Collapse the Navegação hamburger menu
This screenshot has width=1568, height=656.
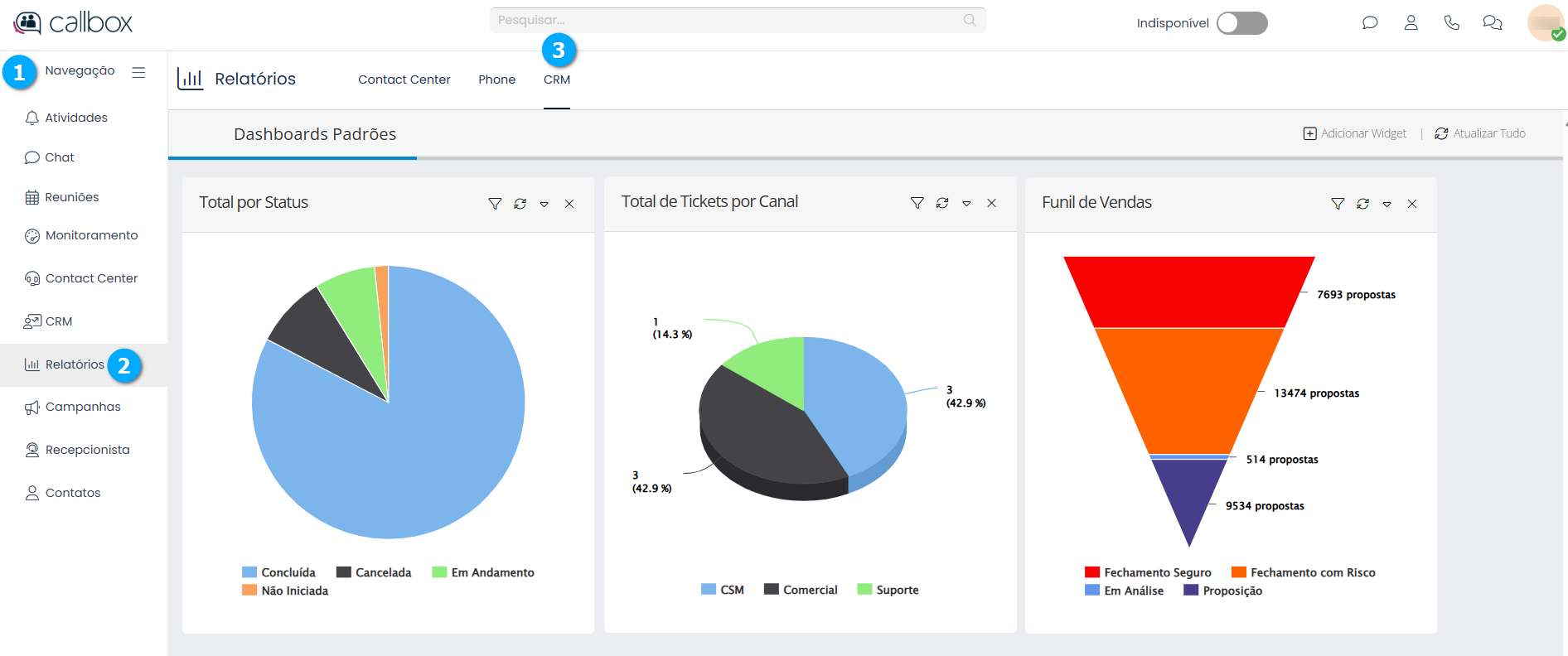(138, 72)
